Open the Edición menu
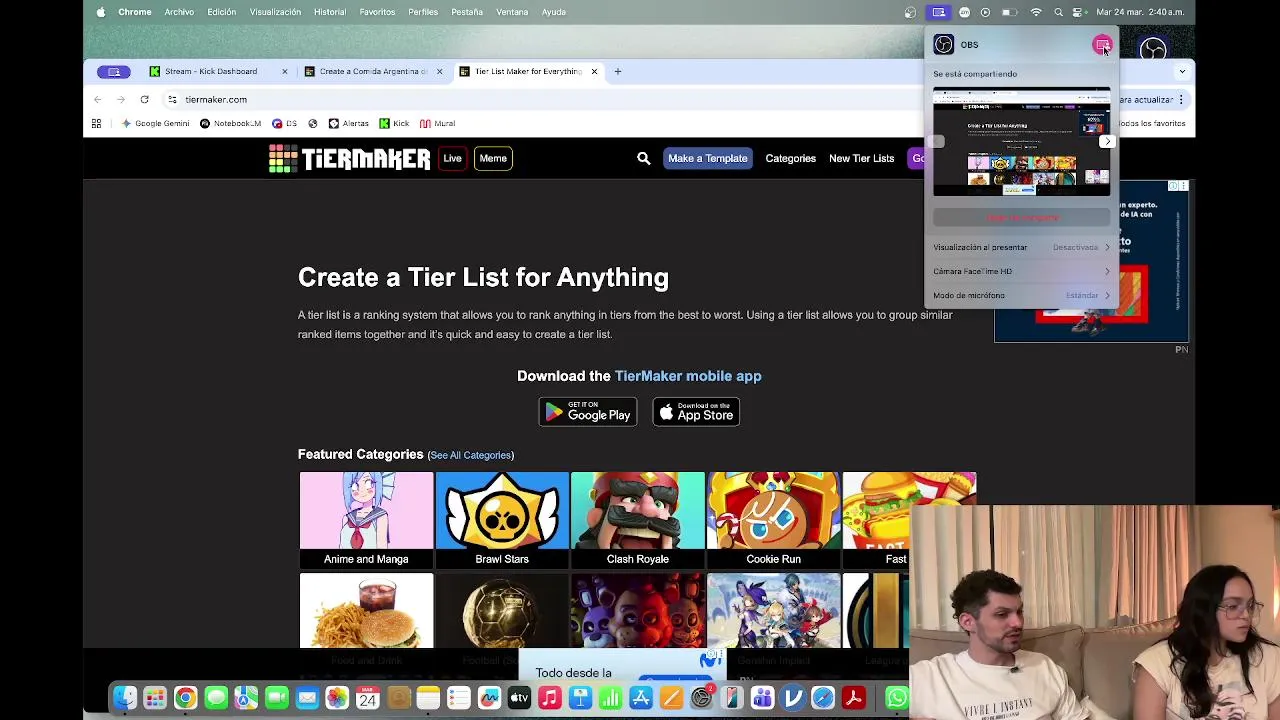This screenshot has height=720, width=1280. pyautogui.click(x=222, y=12)
